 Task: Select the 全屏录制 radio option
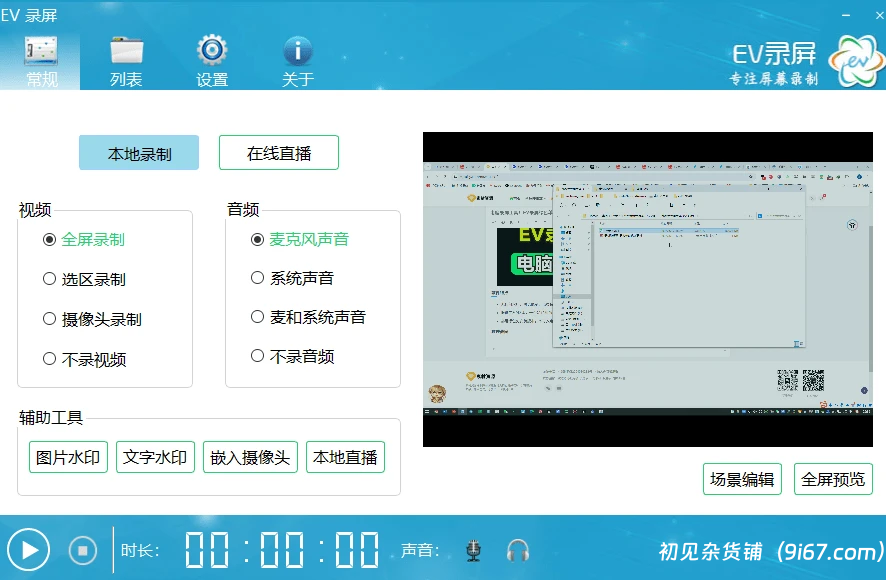(x=84, y=240)
